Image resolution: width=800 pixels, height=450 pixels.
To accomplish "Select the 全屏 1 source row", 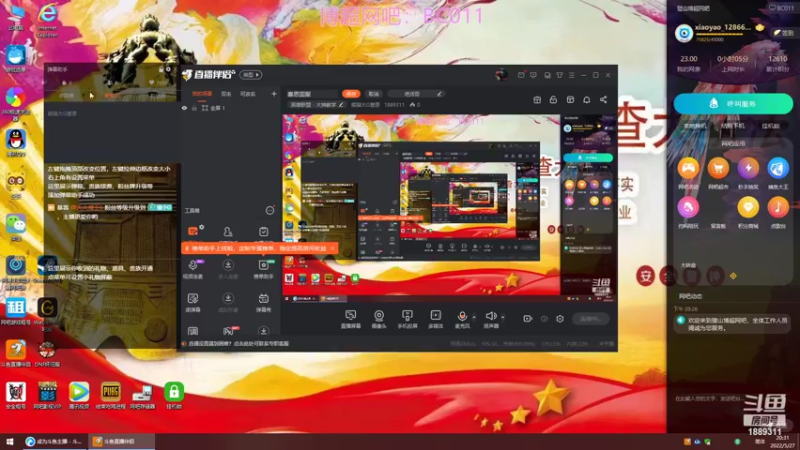I will (230, 108).
